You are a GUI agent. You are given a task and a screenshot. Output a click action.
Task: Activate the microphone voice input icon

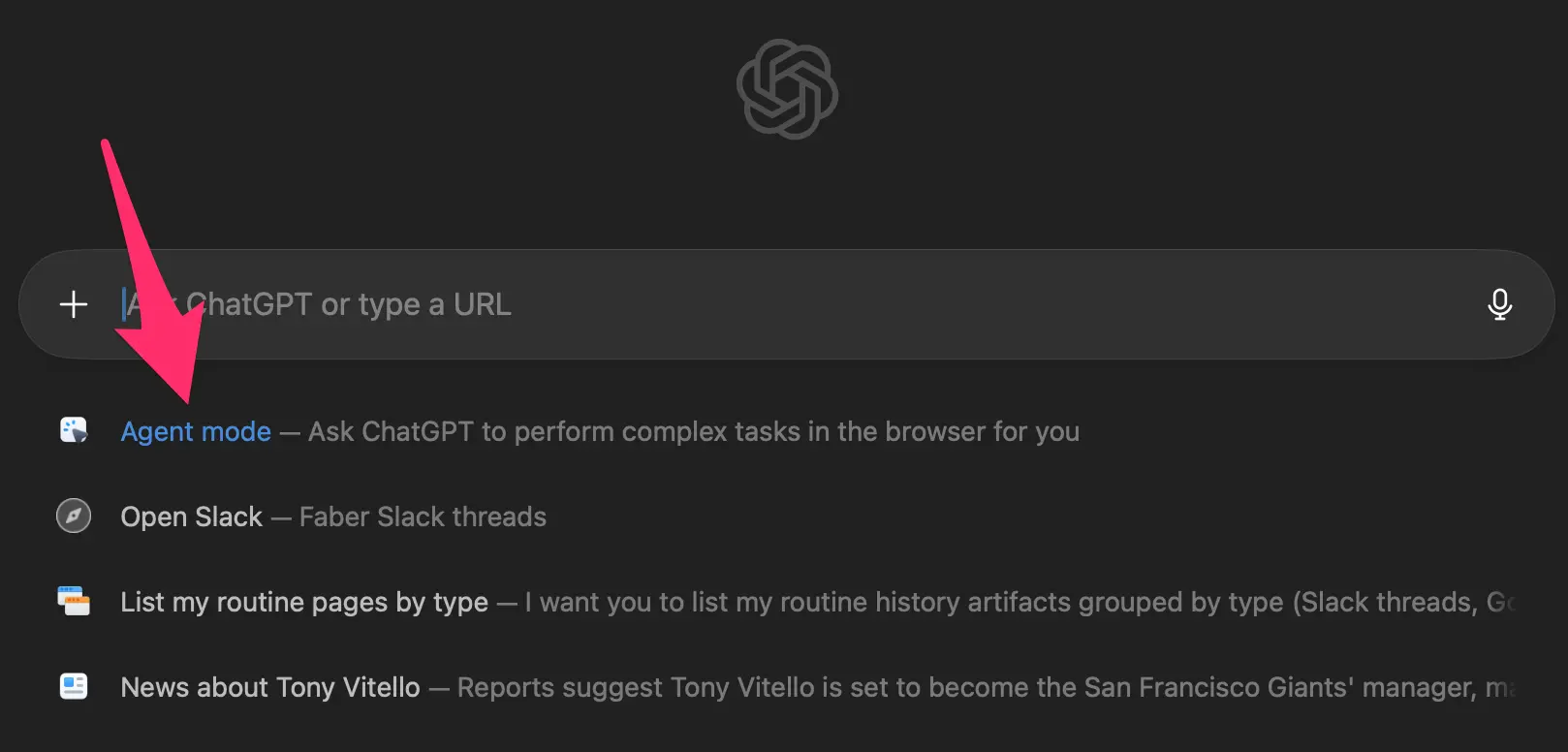pos(1499,304)
